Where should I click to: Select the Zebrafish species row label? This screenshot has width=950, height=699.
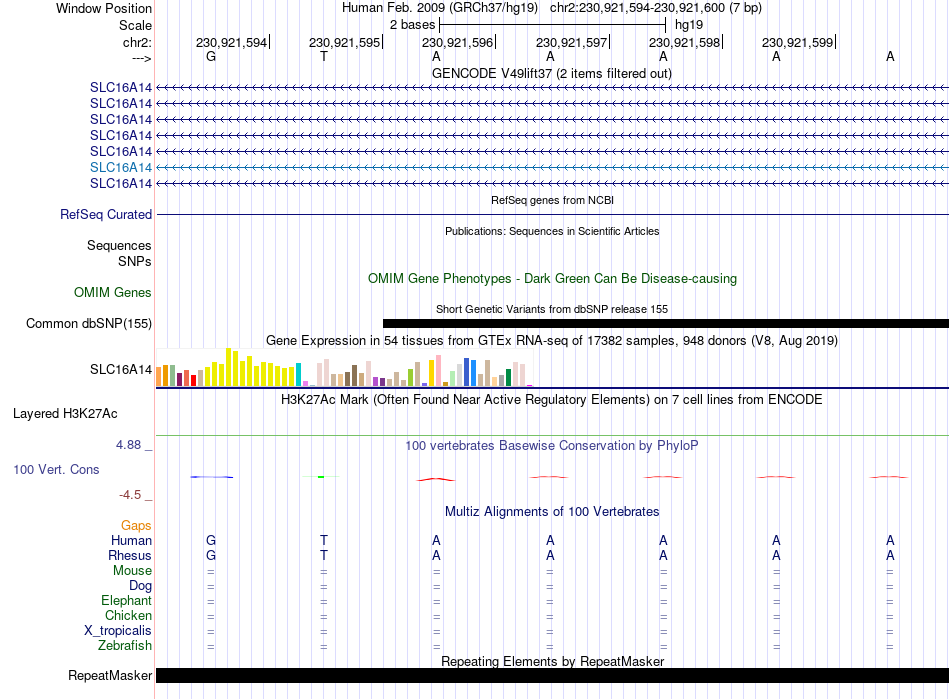coord(125,646)
